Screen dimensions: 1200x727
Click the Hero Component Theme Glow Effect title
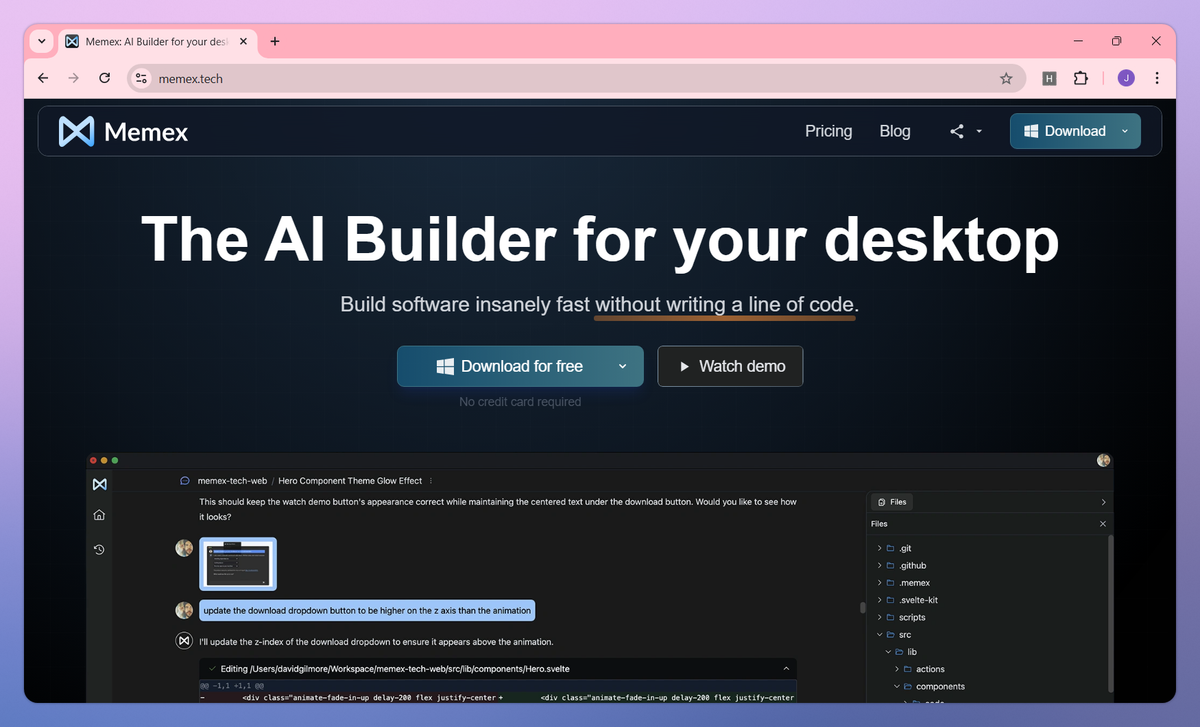coord(350,481)
